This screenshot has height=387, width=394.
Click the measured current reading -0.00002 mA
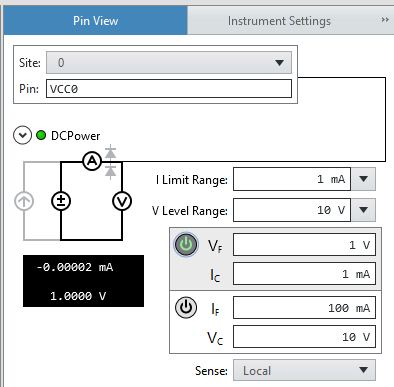(x=75, y=267)
